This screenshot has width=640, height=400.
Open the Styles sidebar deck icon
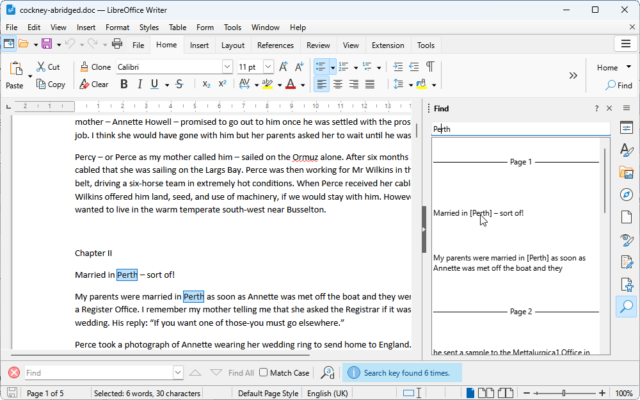(x=626, y=150)
